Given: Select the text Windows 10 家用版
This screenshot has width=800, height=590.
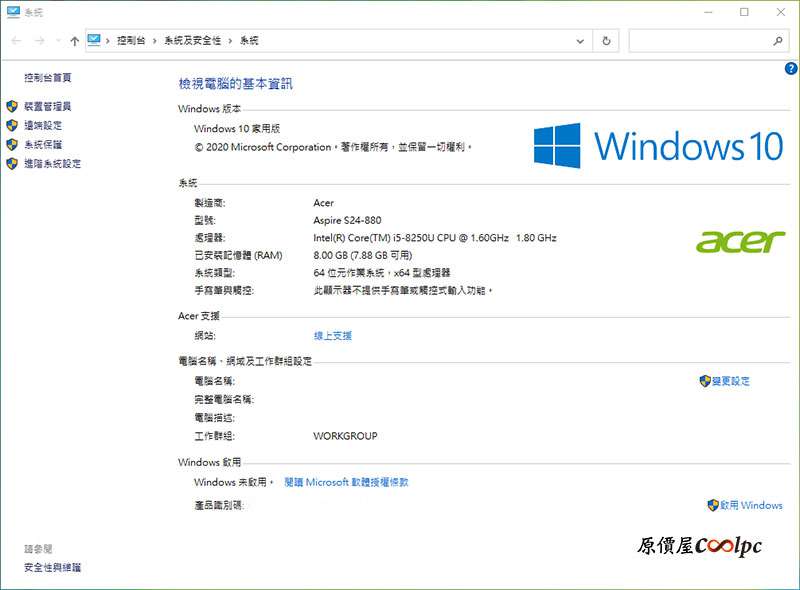Looking at the screenshot, I should [237, 128].
